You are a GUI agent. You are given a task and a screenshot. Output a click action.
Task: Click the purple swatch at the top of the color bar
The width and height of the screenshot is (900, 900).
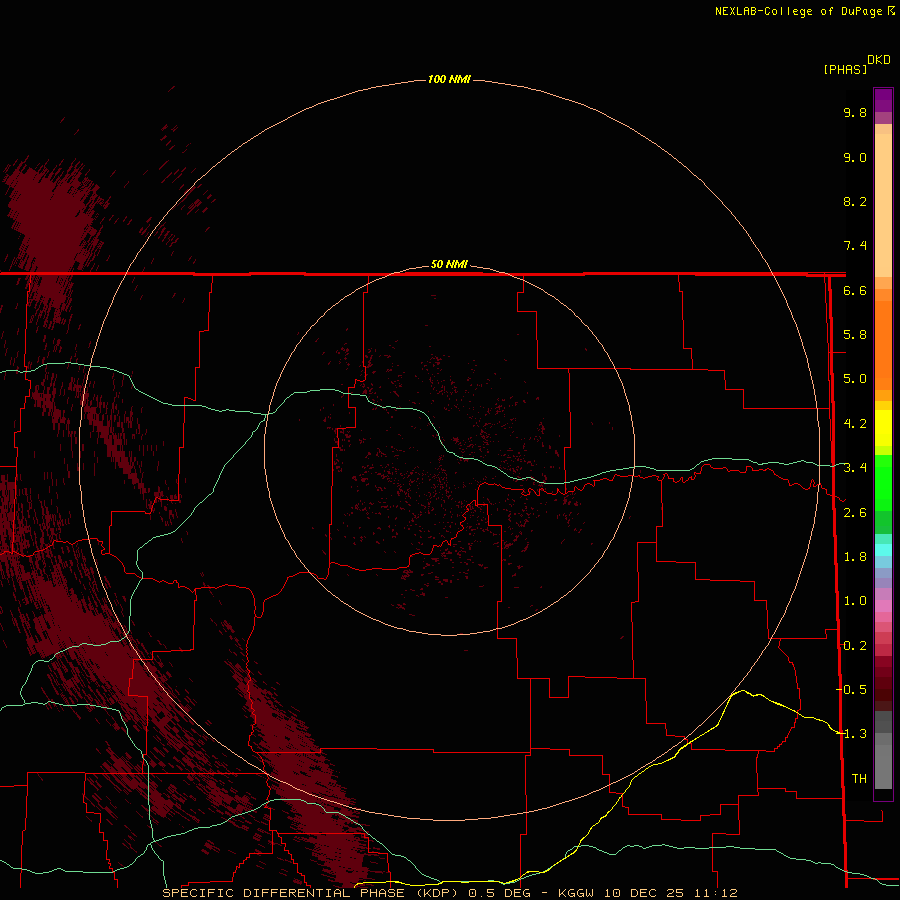click(x=883, y=100)
